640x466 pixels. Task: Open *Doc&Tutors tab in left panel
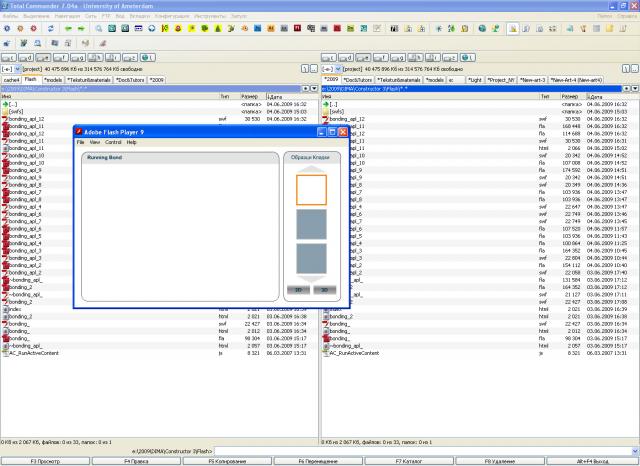[130, 80]
